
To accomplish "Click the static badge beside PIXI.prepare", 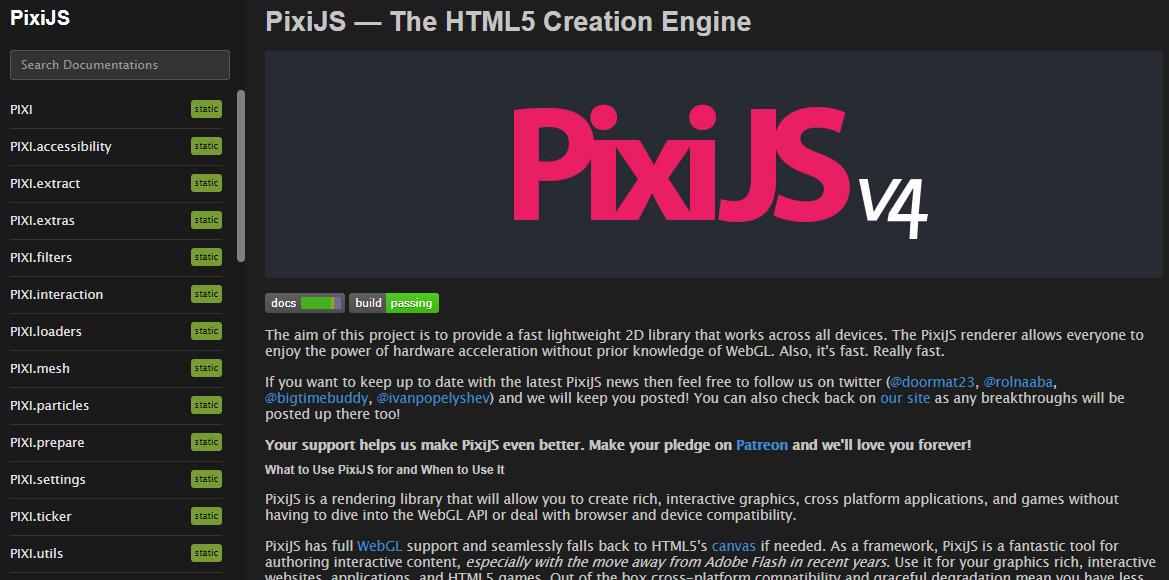I will point(207,441).
